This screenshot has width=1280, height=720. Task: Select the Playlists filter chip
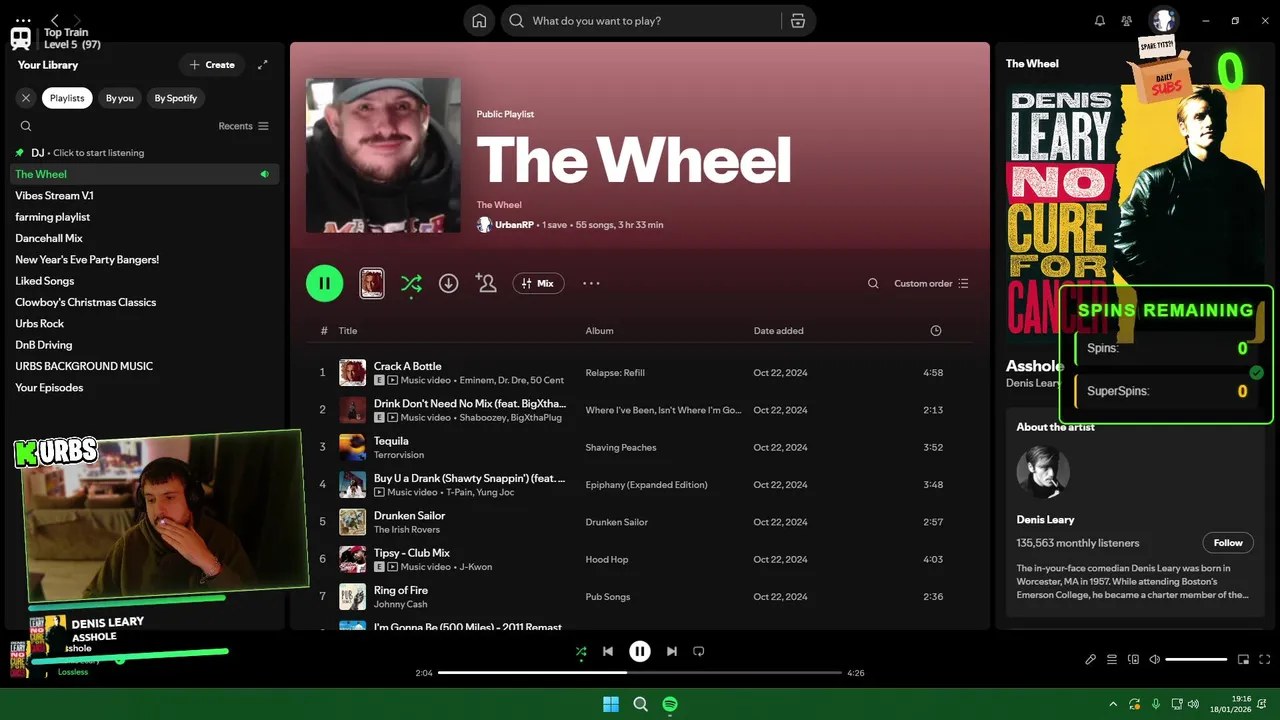67,98
